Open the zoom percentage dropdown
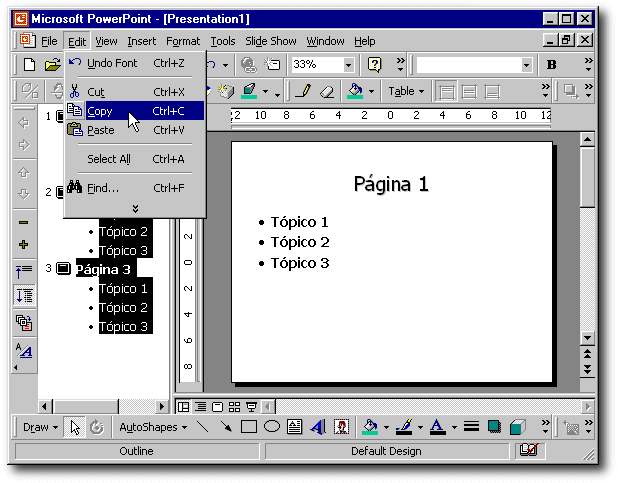Image resolution: width=618 pixels, height=483 pixels. 349,65
